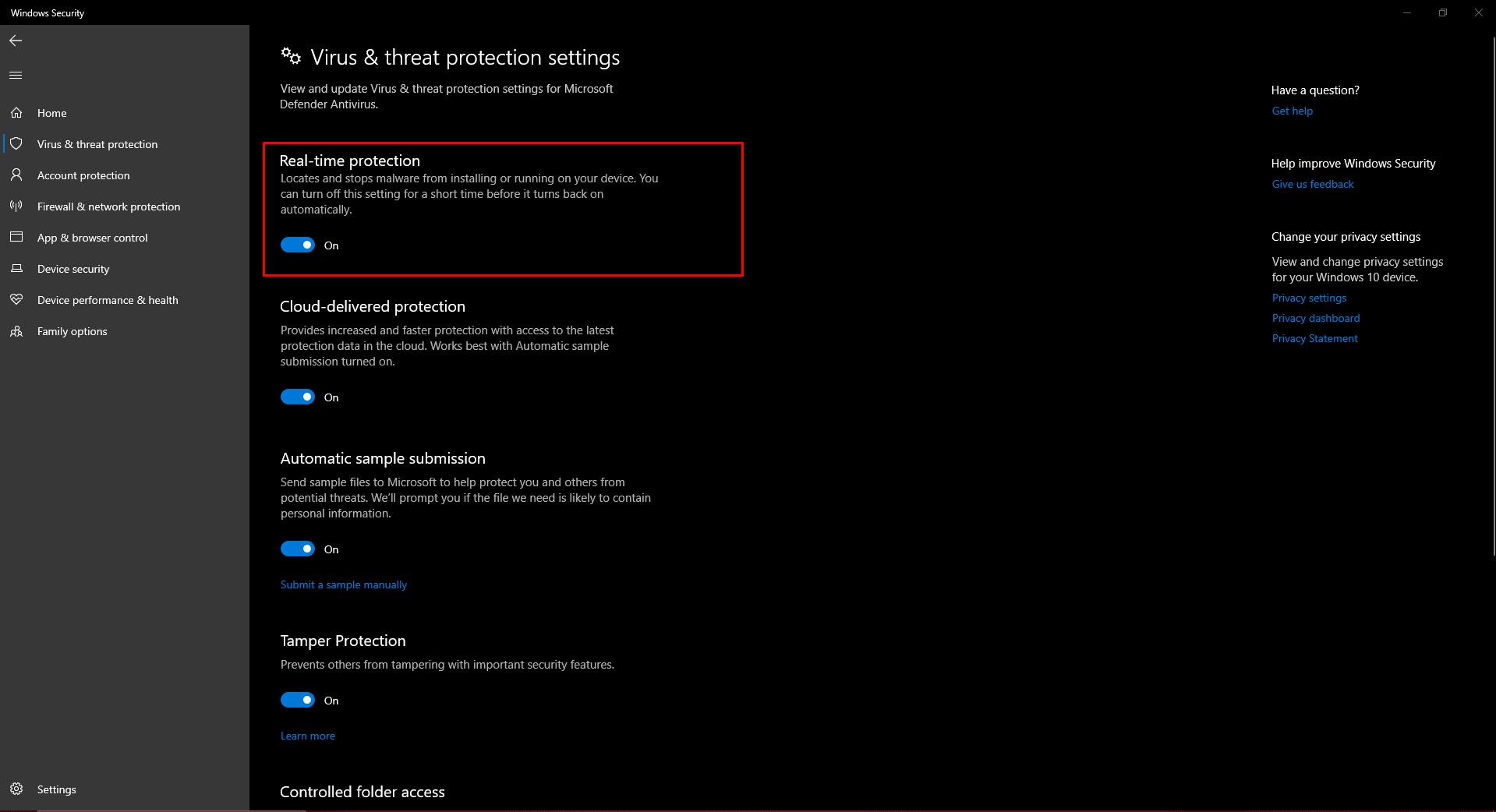Viewport: 1496px width, 812px height.
Task: Go to Home in sidebar
Action: 125,113
